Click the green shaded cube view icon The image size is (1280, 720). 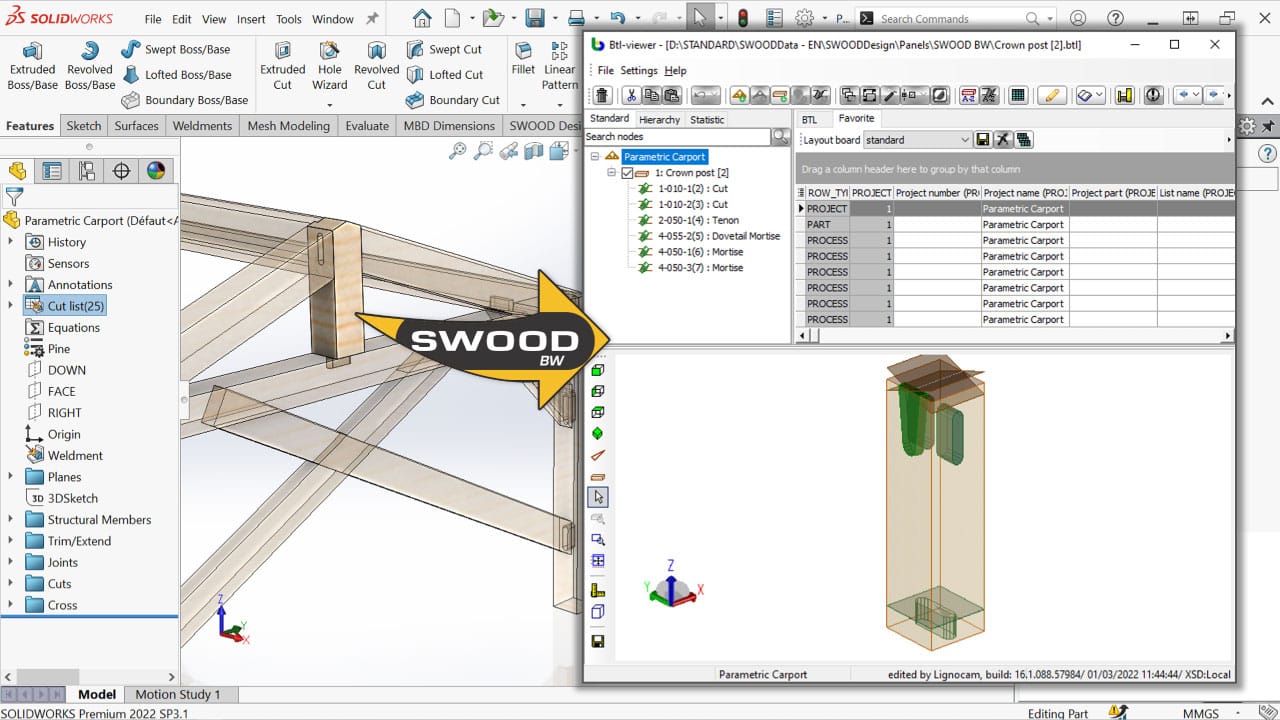[x=598, y=370]
